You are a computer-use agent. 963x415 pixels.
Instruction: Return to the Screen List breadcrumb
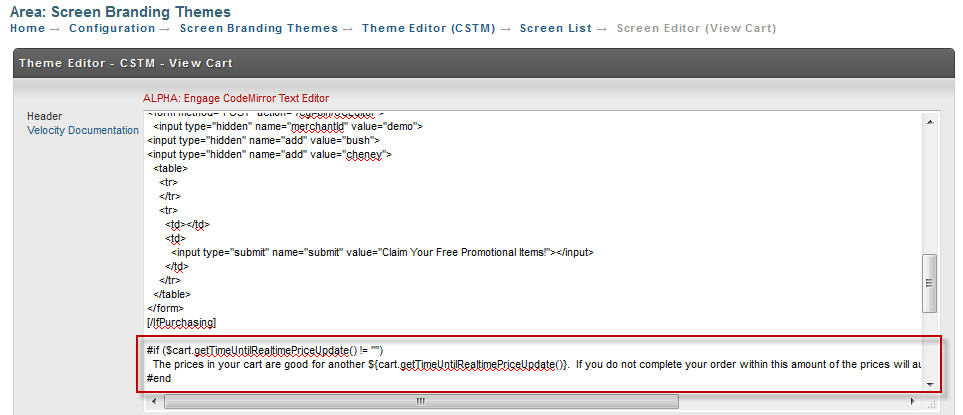[556, 28]
